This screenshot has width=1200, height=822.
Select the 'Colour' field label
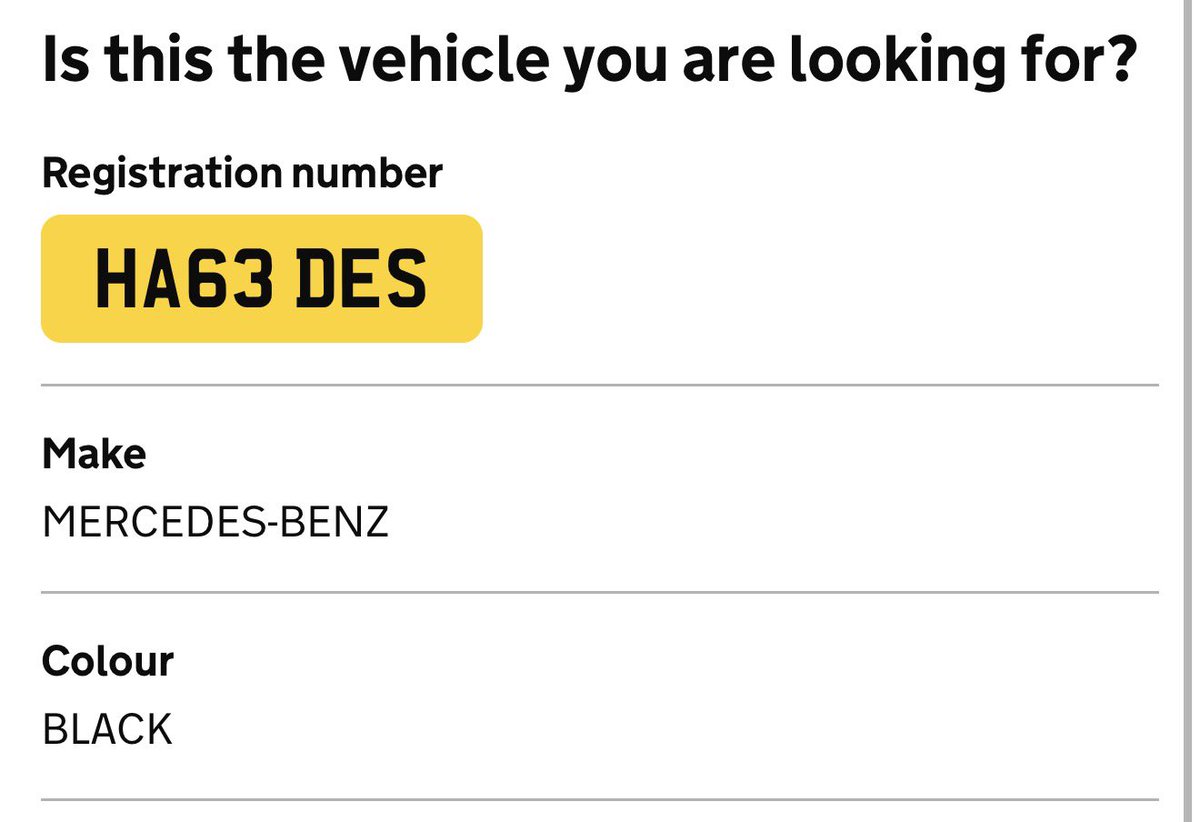point(108,661)
